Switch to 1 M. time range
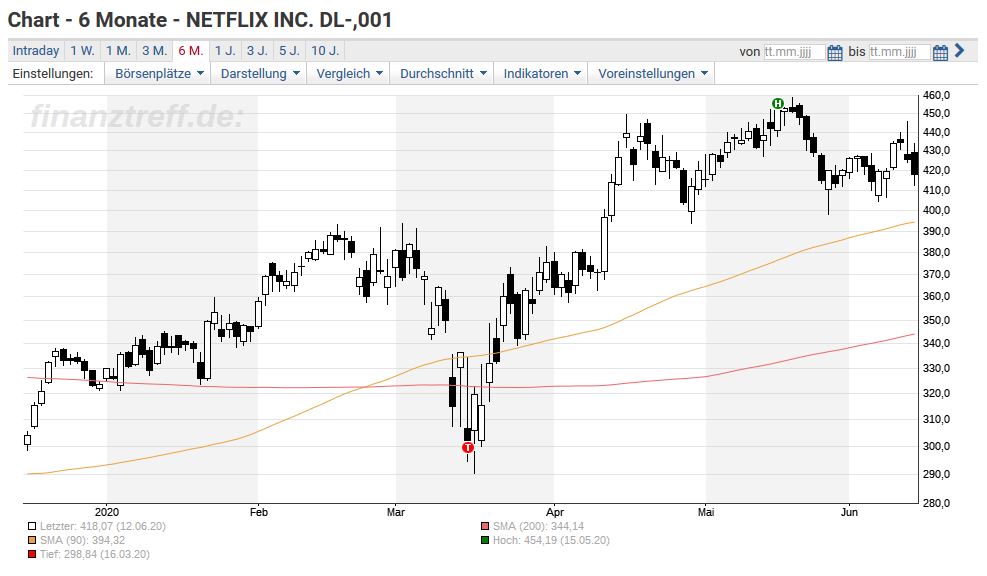 click(118, 50)
